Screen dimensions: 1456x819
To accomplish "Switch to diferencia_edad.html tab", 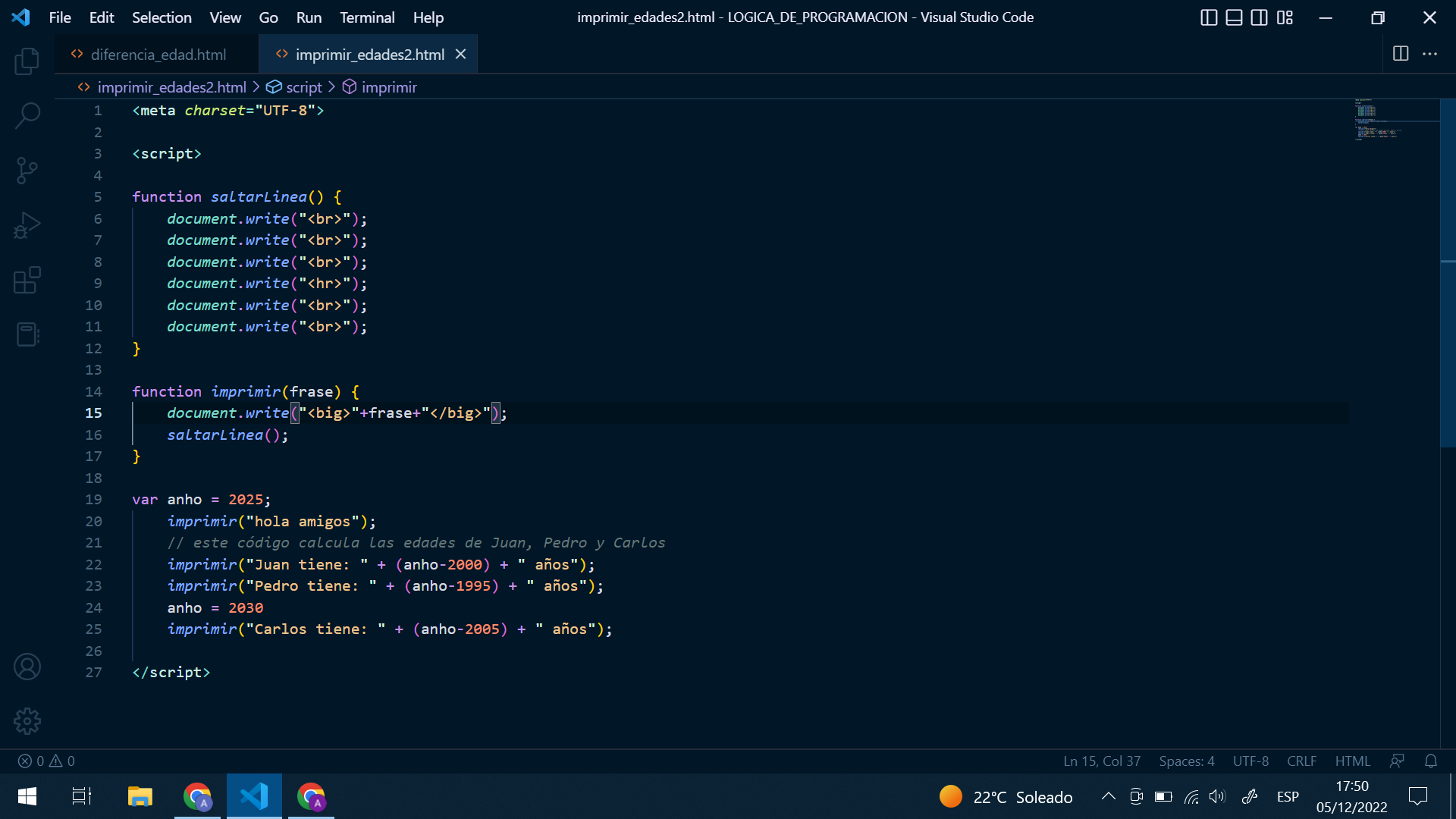I will pyautogui.click(x=157, y=54).
